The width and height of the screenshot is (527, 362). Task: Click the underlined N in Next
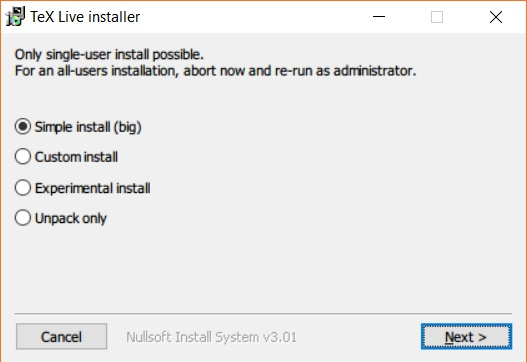[450, 337]
